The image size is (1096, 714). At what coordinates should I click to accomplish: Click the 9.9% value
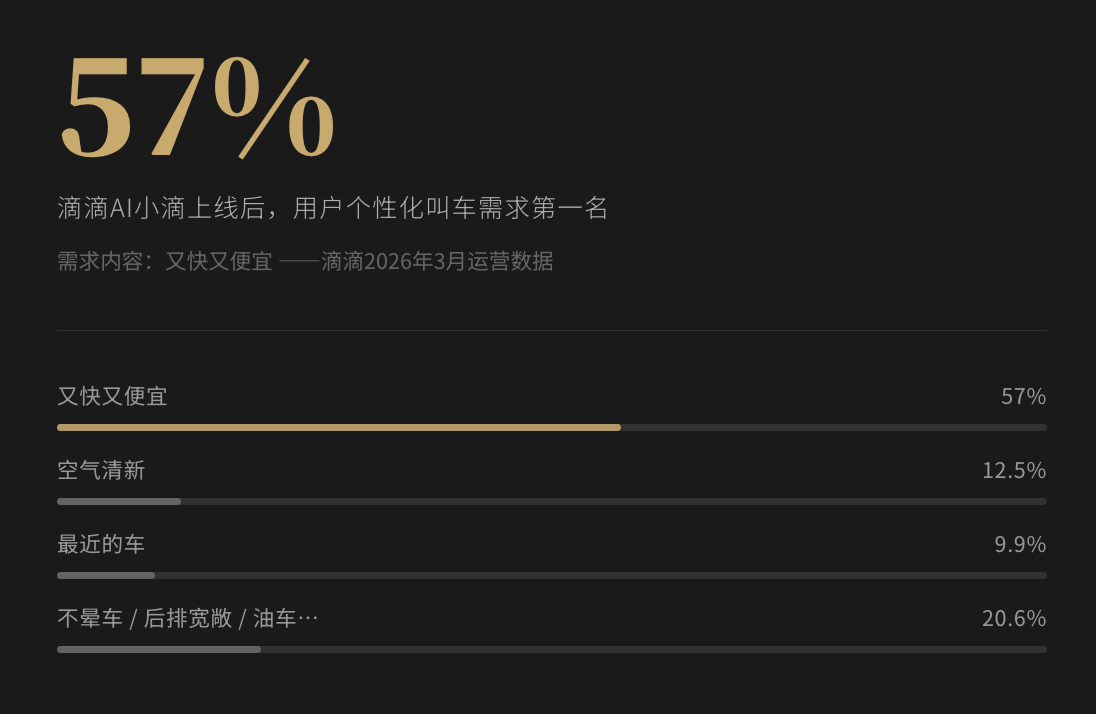click(x=1019, y=544)
